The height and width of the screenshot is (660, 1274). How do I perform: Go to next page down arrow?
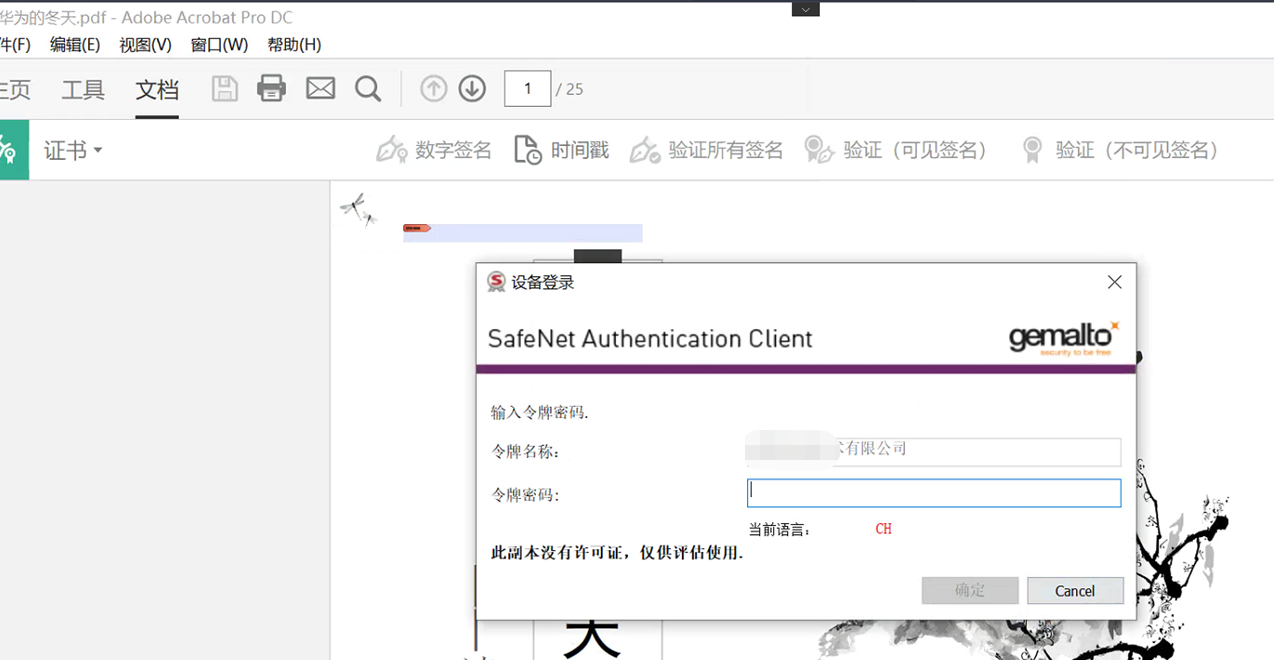[x=472, y=88]
